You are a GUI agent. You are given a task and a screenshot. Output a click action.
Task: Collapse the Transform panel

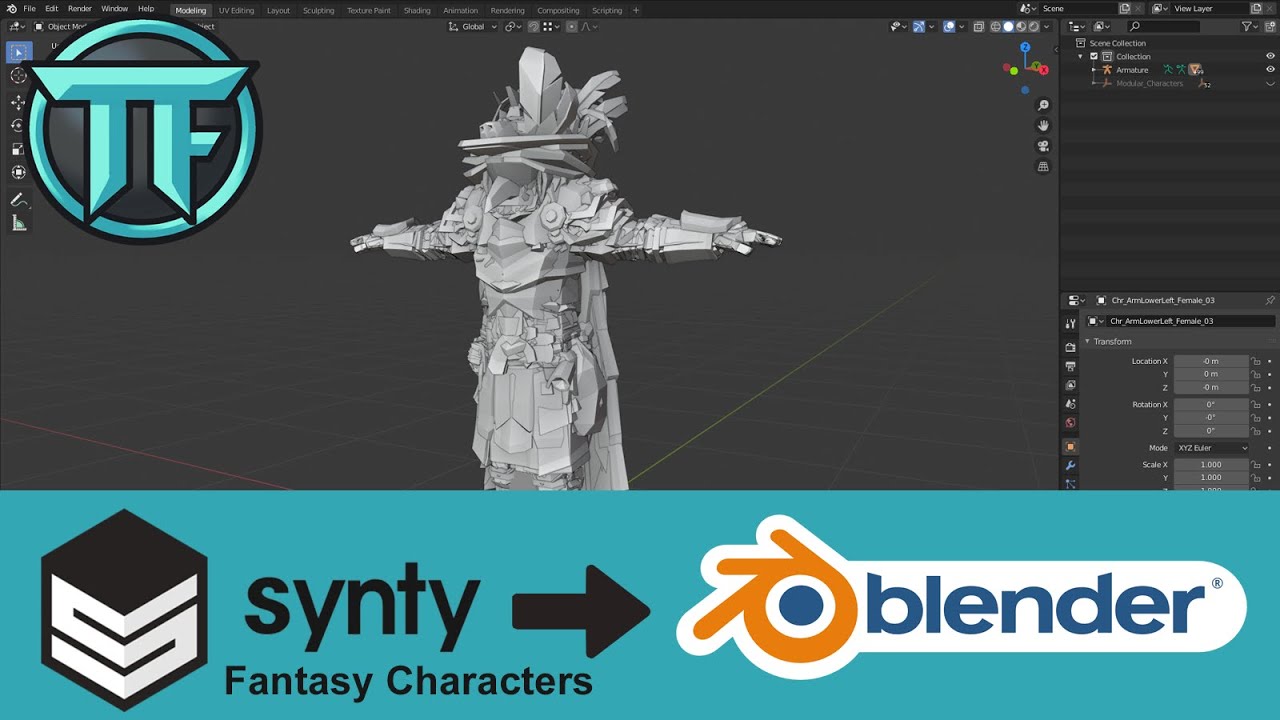coord(1088,341)
